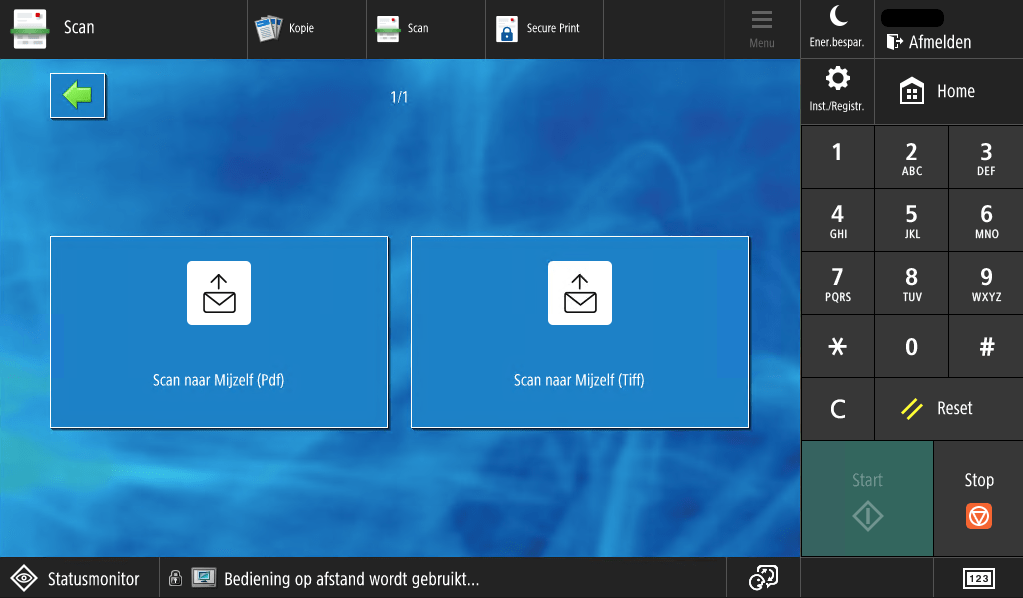The width and height of the screenshot is (1023, 598).
Task: Afmelden to log out
Action: click(x=938, y=42)
